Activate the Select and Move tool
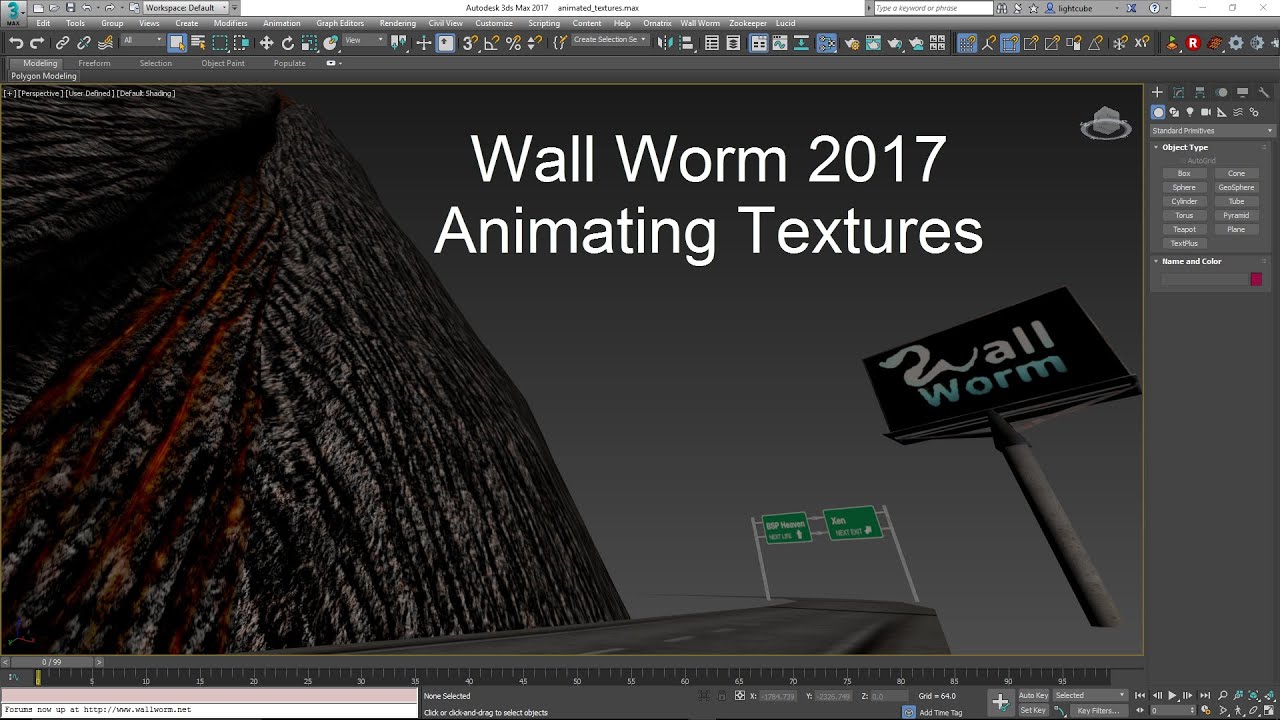1280x720 pixels. (x=266, y=43)
